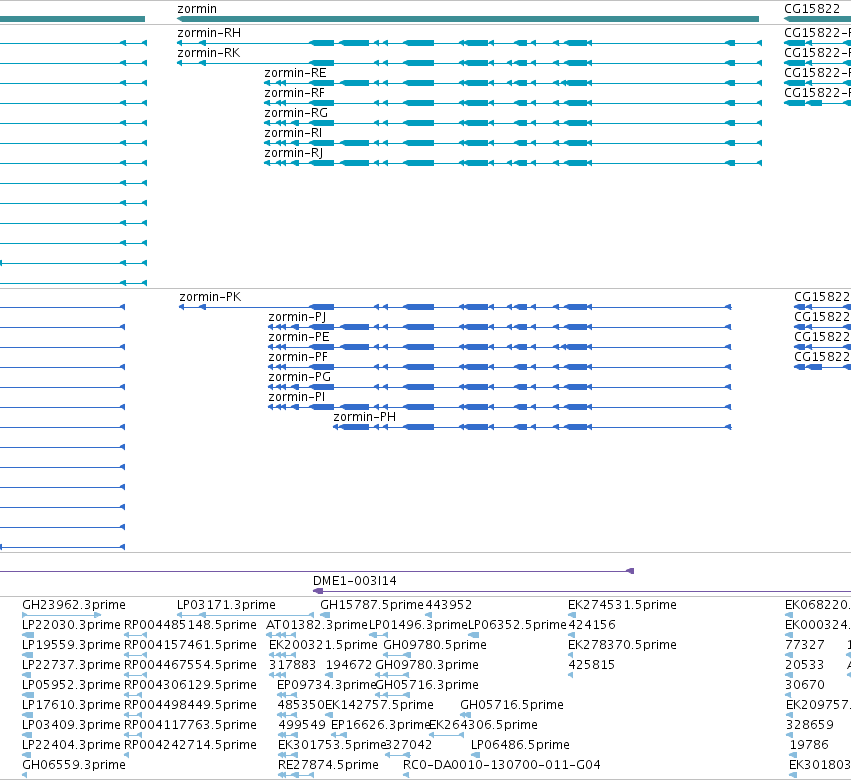
Task: Click EST label EK200321.5prime
Action: 323,645
